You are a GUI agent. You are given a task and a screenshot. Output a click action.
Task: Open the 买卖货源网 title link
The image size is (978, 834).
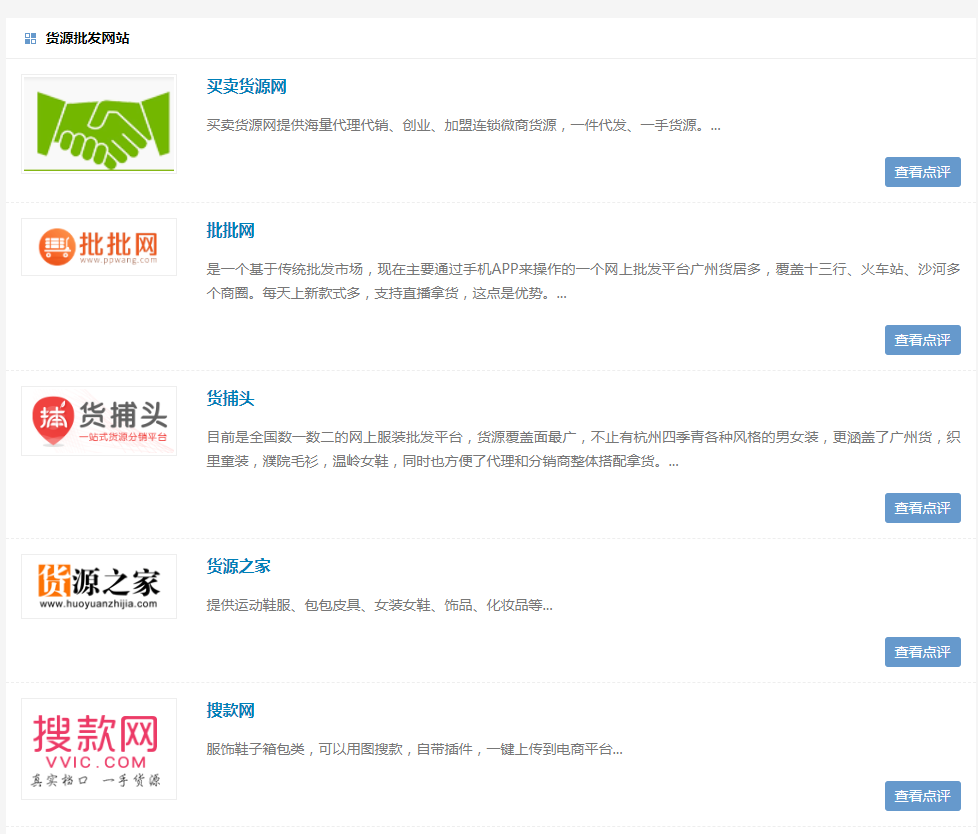pos(246,87)
